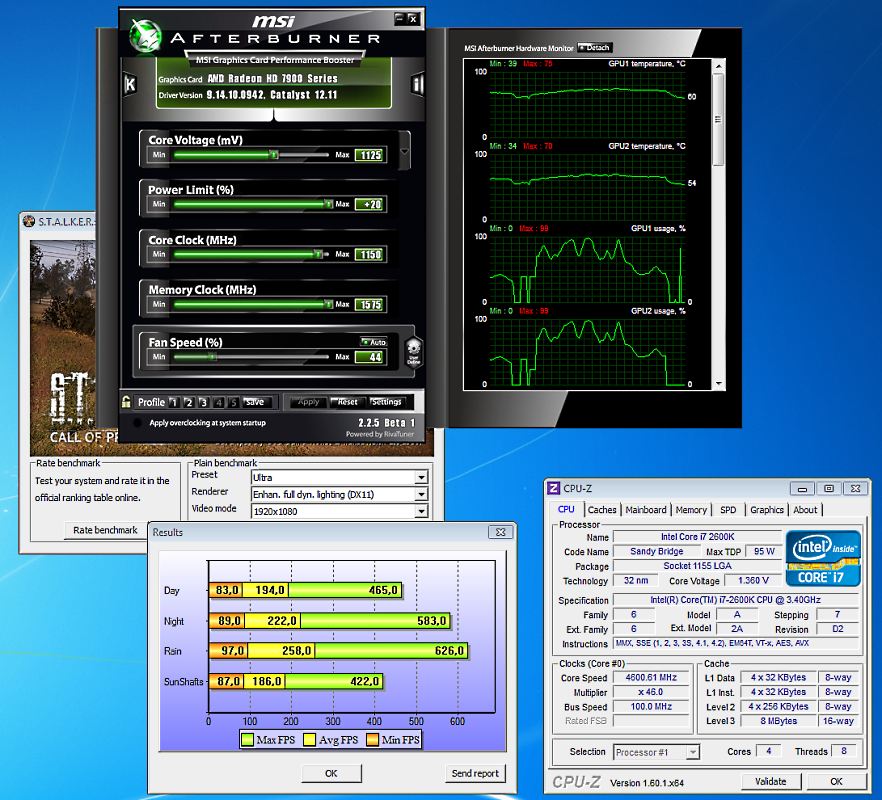The image size is (882, 800).
Task: Click the Power Limit slider handle
Action: point(328,204)
